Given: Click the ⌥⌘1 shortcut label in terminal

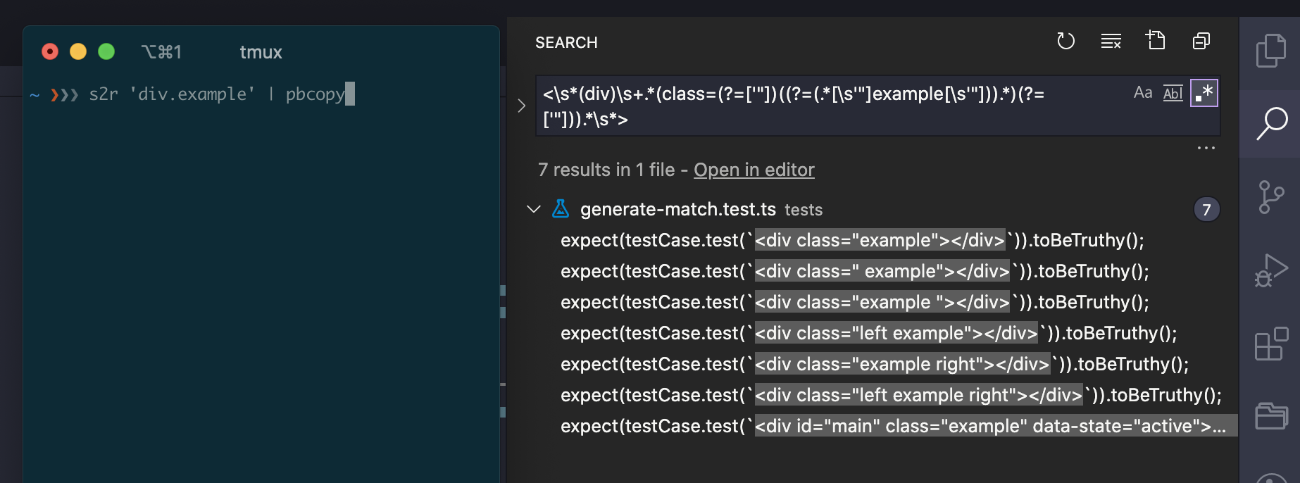Looking at the screenshot, I should coord(161,52).
